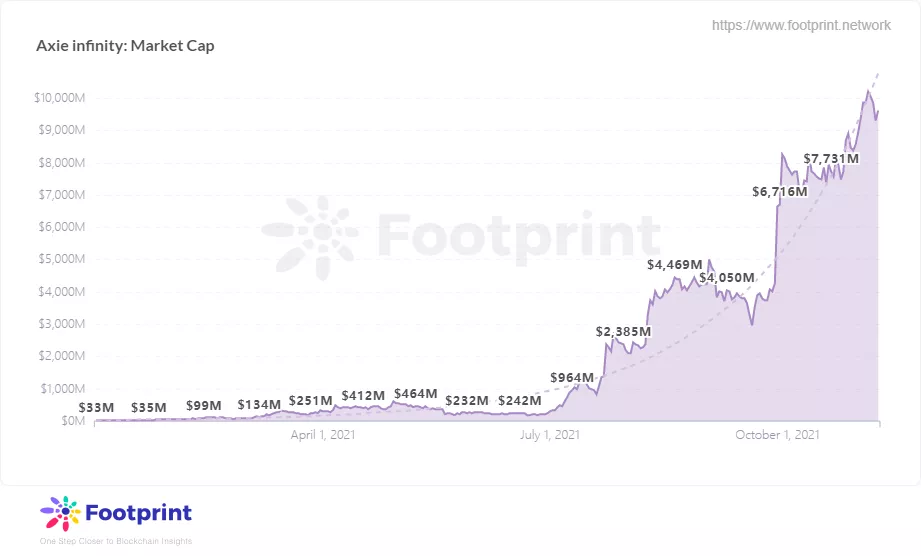Click the $4,000M y-axis label
Image resolution: width=921 pixels, height=556 pixels.
tap(62, 292)
